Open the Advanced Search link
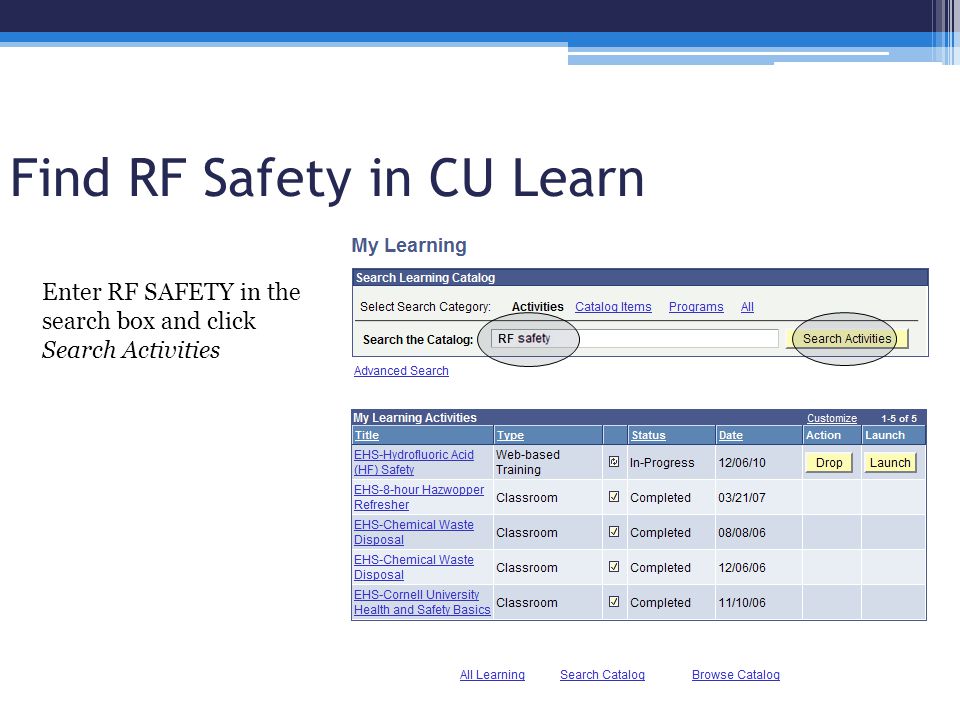This screenshot has height=720, width=960. [401, 370]
